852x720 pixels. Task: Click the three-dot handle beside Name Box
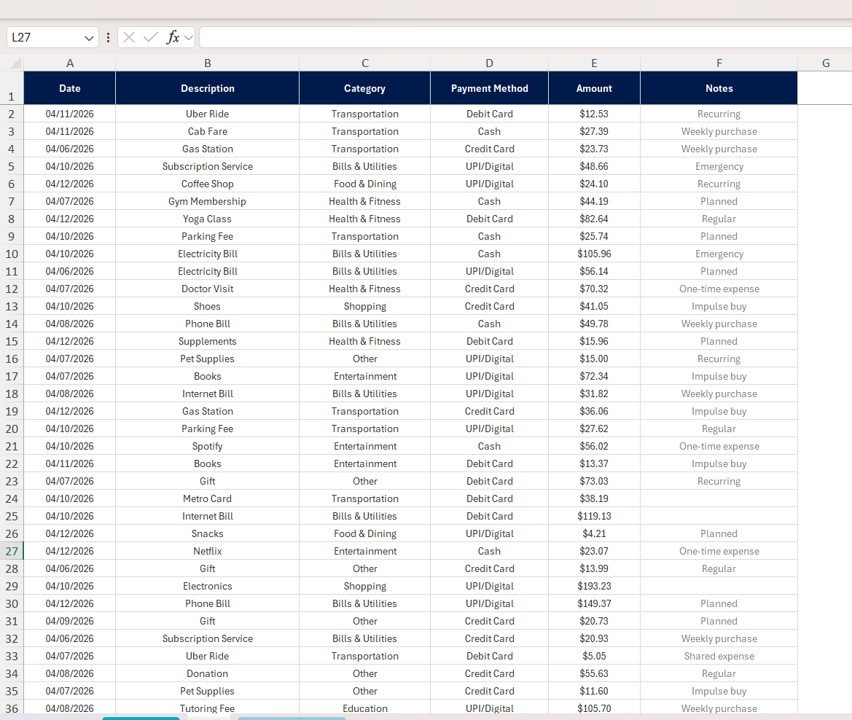tap(108, 37)
